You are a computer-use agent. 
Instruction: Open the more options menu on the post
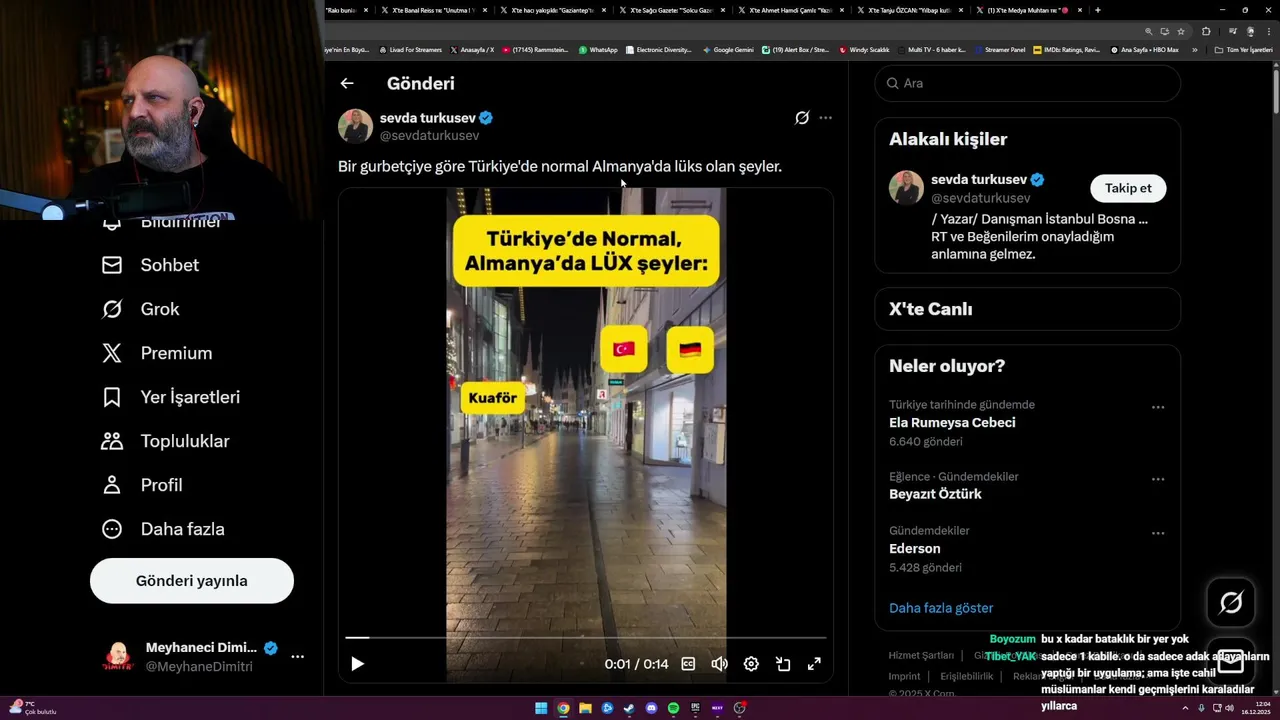coord(825,118)
